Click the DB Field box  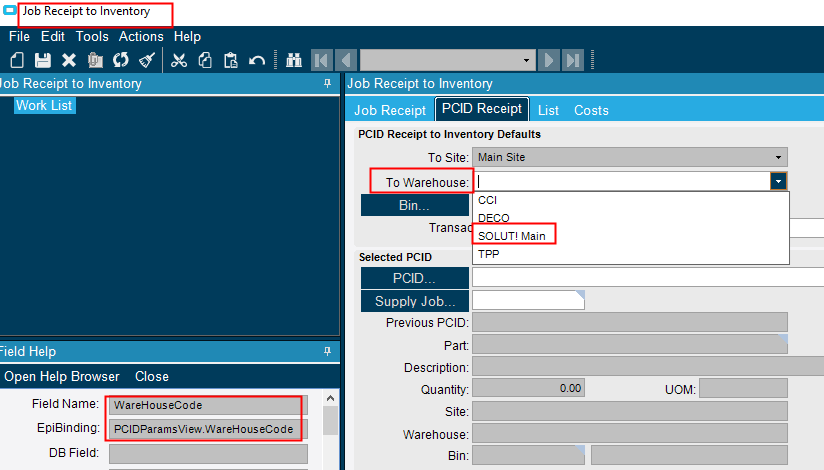208,454
